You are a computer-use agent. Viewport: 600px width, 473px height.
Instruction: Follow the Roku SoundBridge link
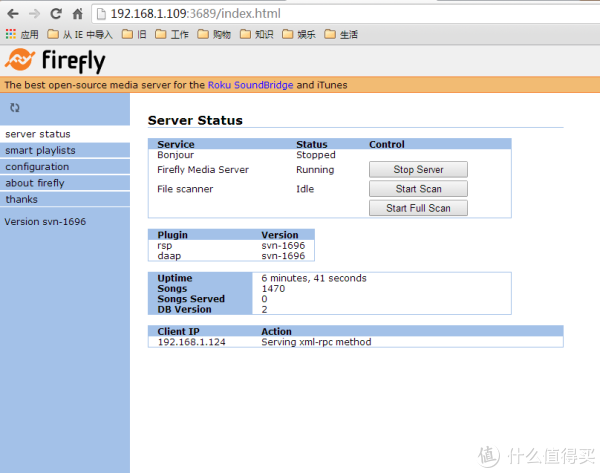coord(251,85)
